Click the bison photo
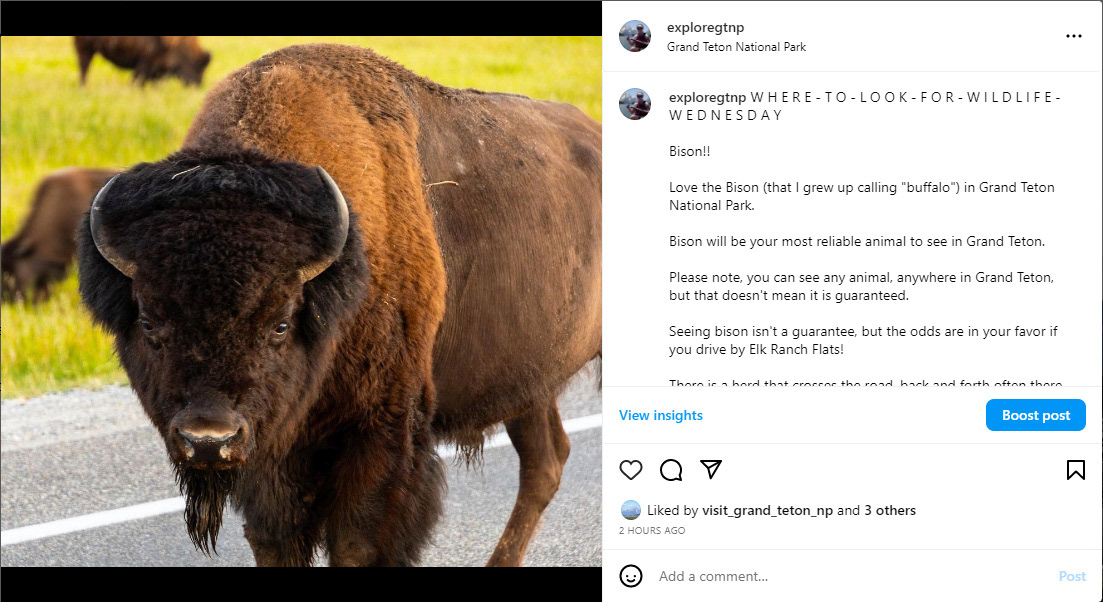The image size is (1103, 602). (300, 300)
